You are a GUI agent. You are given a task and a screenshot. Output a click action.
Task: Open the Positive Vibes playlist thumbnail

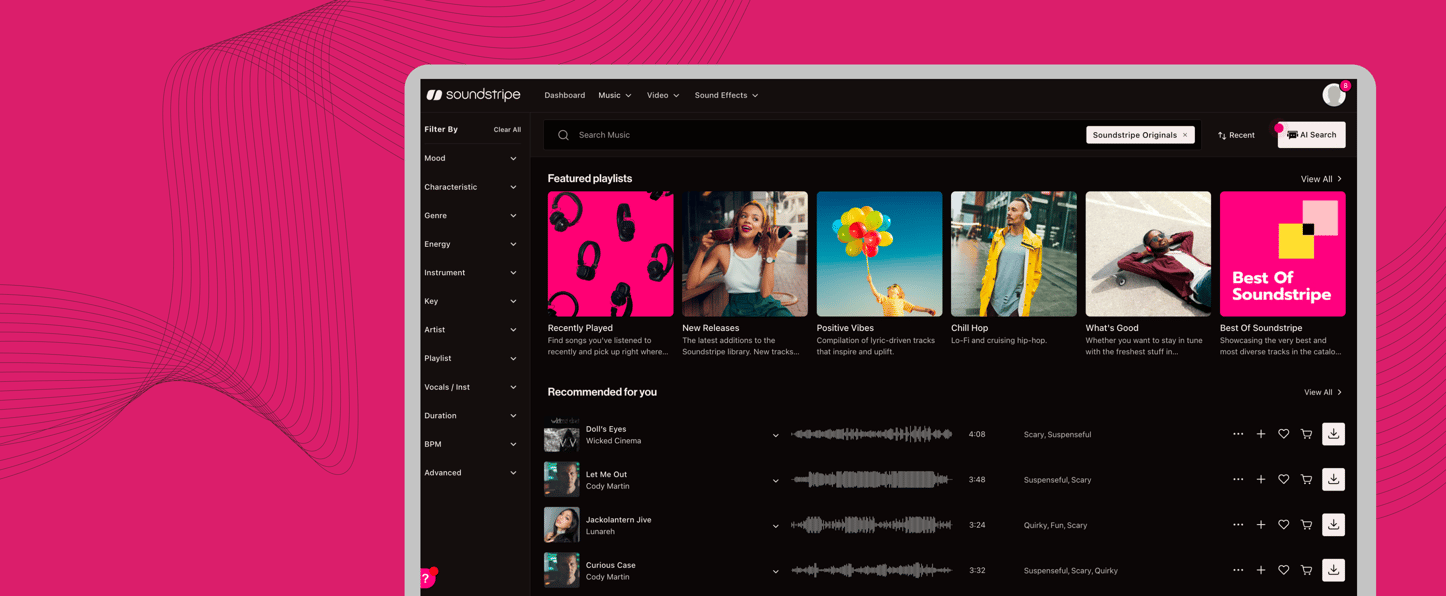tap(879, 254)
